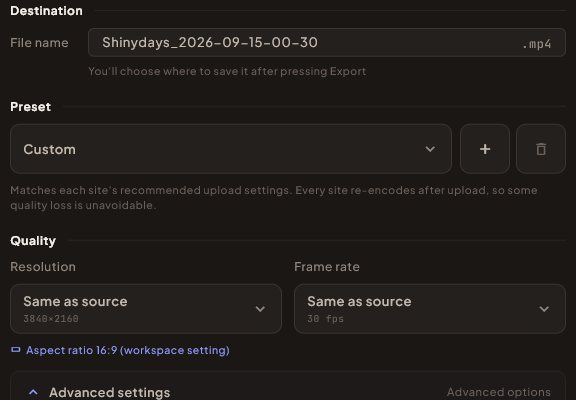
Task: Click the Resolution label
Action: (x=43, y=267)
